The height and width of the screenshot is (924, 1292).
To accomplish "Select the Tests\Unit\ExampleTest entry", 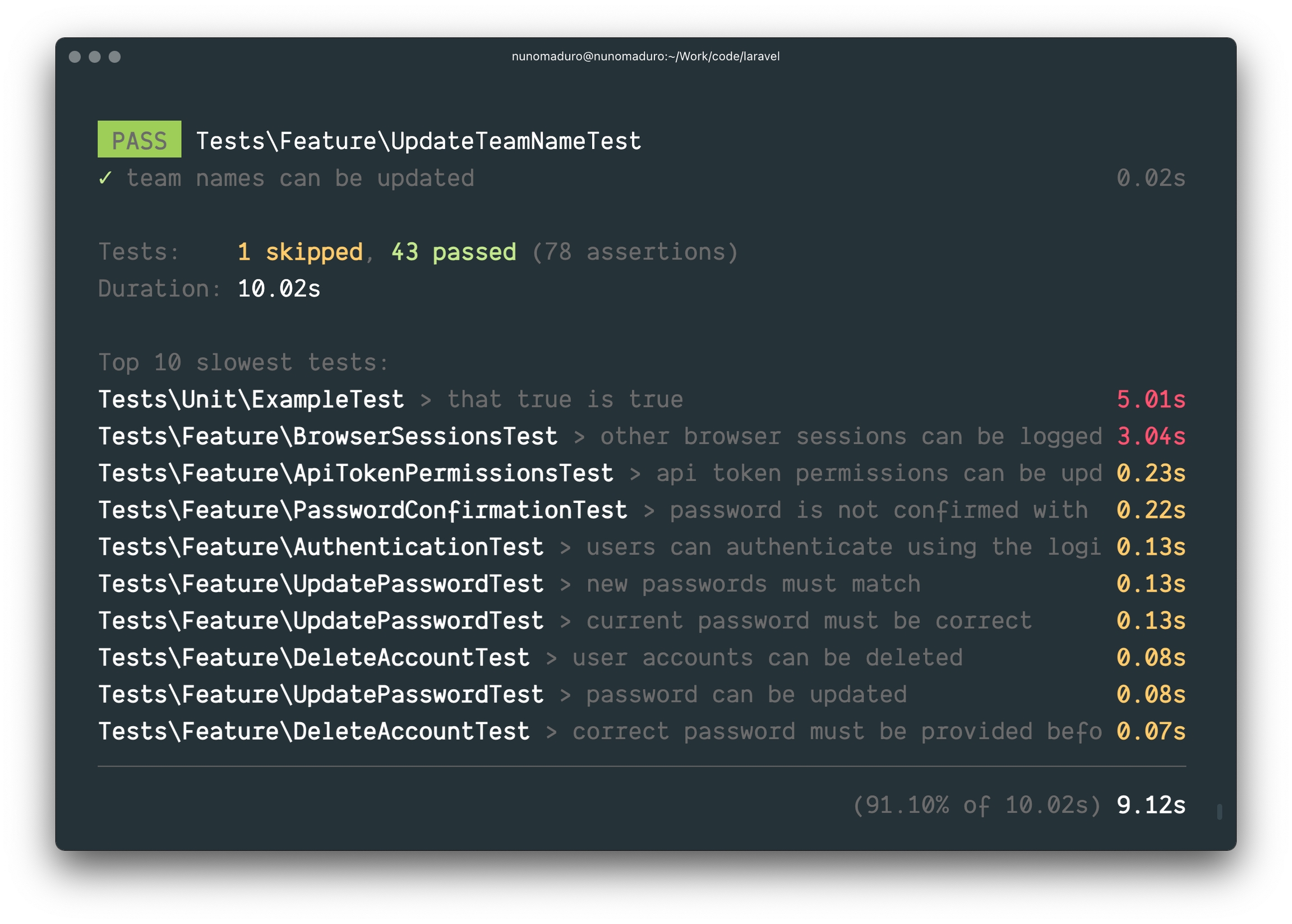I will (251, 399).
